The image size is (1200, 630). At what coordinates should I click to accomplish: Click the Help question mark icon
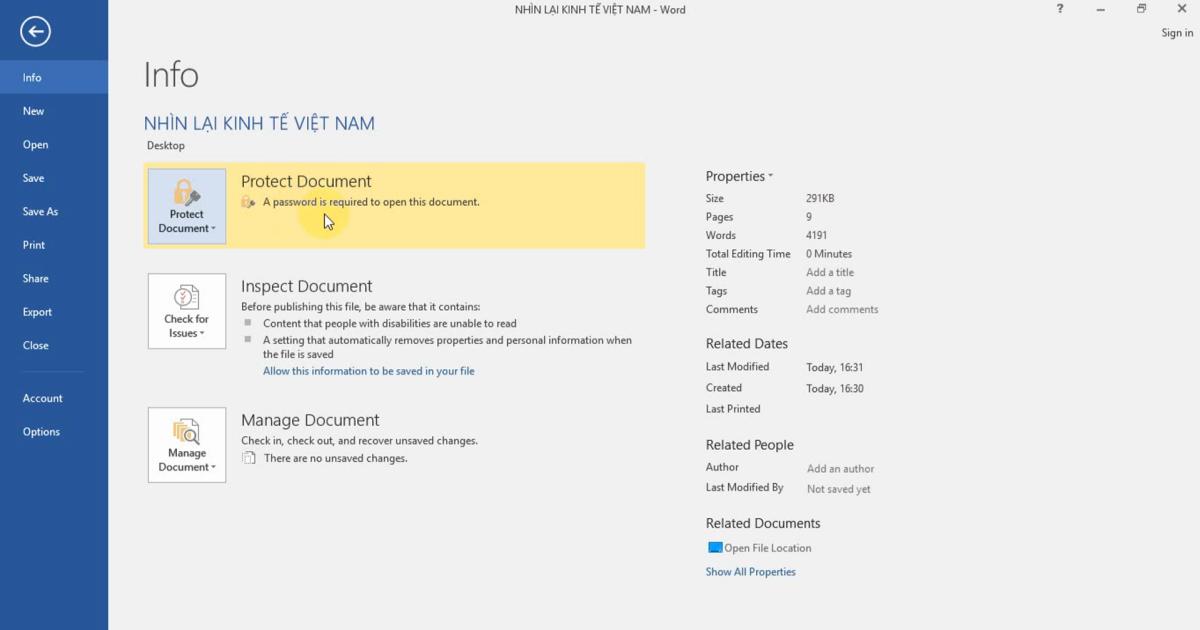[1059, 9]
